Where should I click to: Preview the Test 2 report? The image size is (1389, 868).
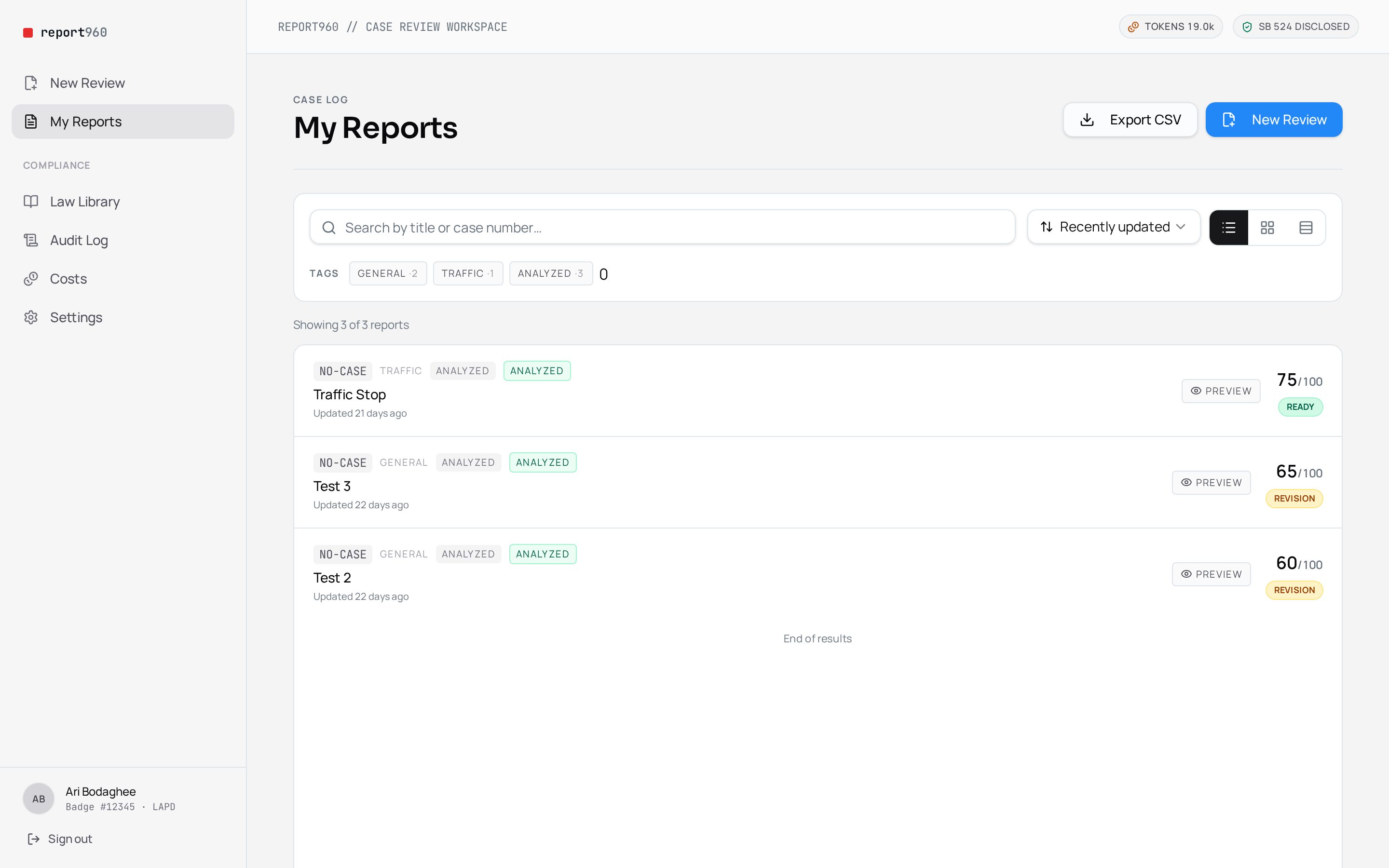(1211, 574)
